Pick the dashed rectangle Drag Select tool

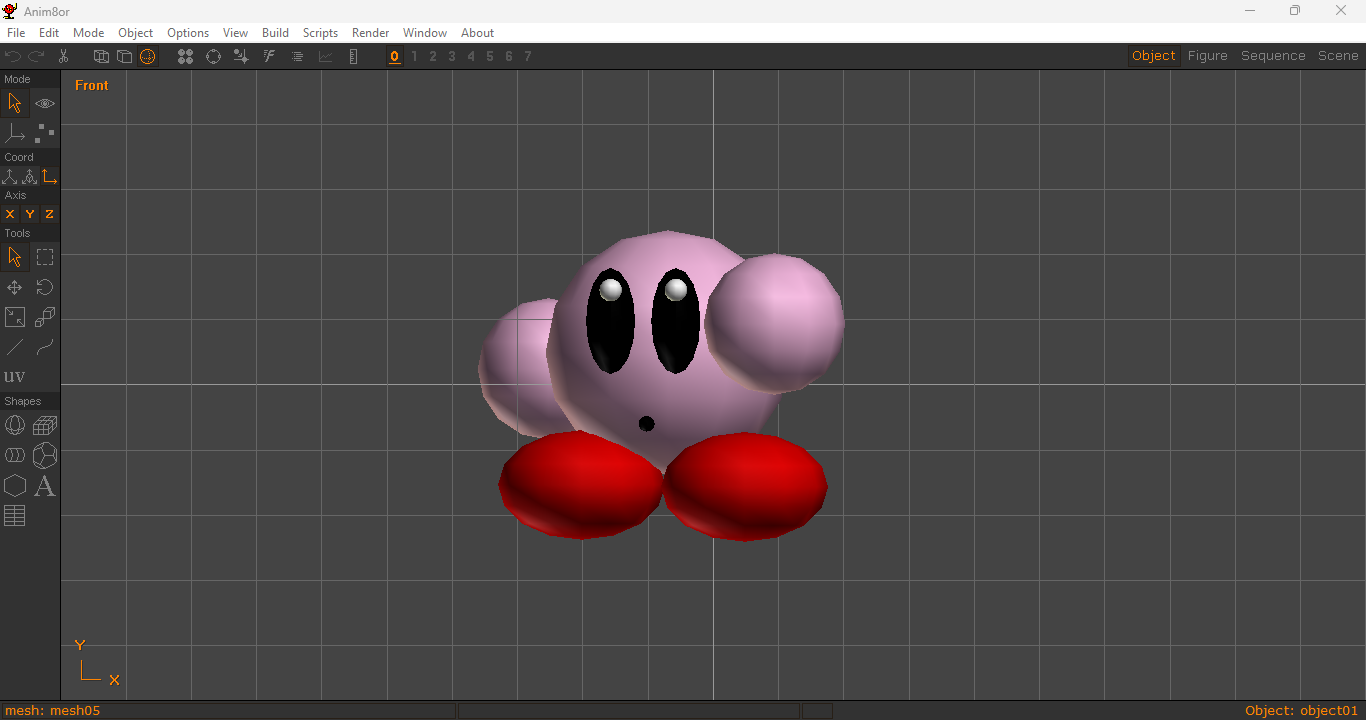(45, 258)
